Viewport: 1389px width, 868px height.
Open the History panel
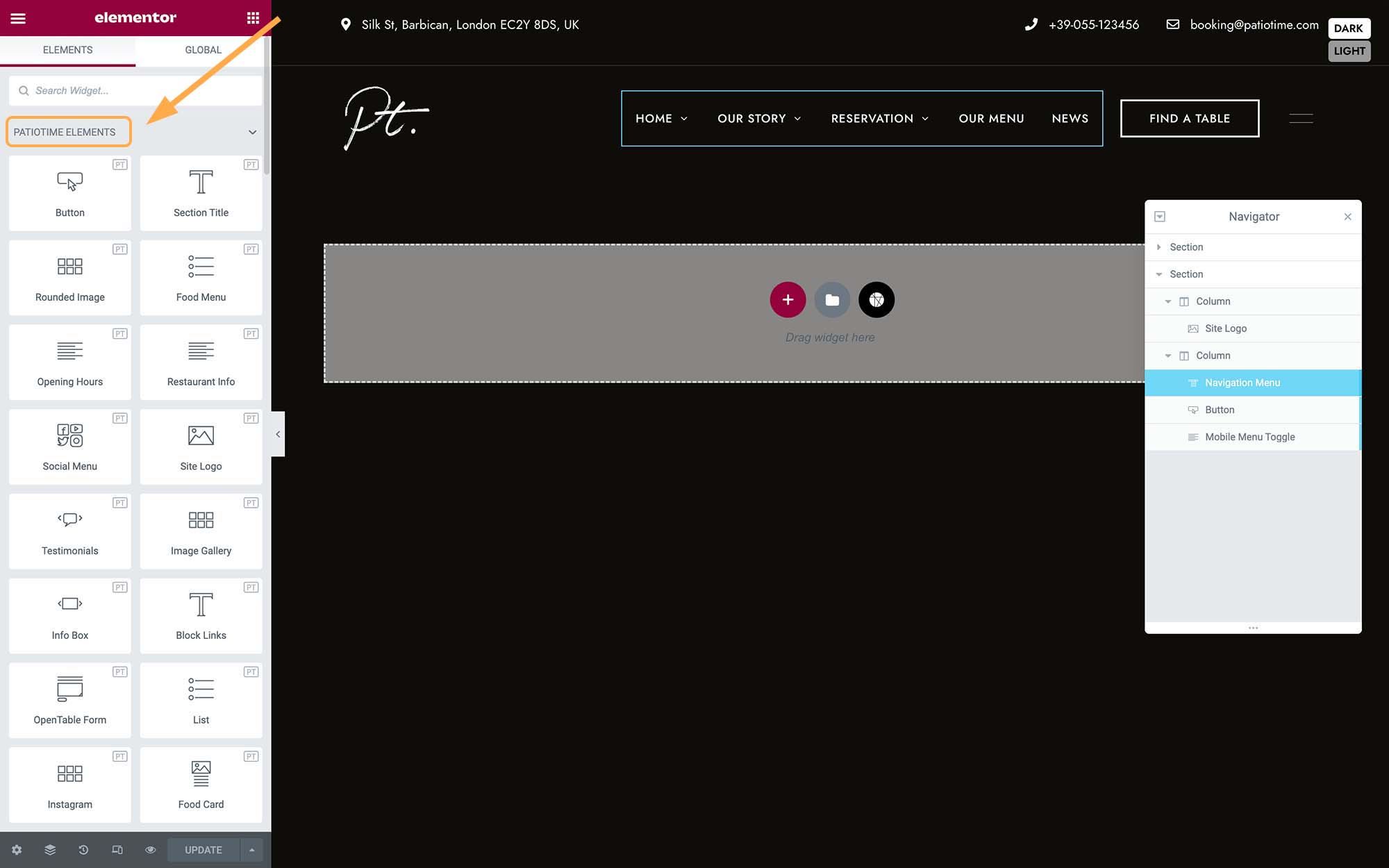click(x=83, y=849)
